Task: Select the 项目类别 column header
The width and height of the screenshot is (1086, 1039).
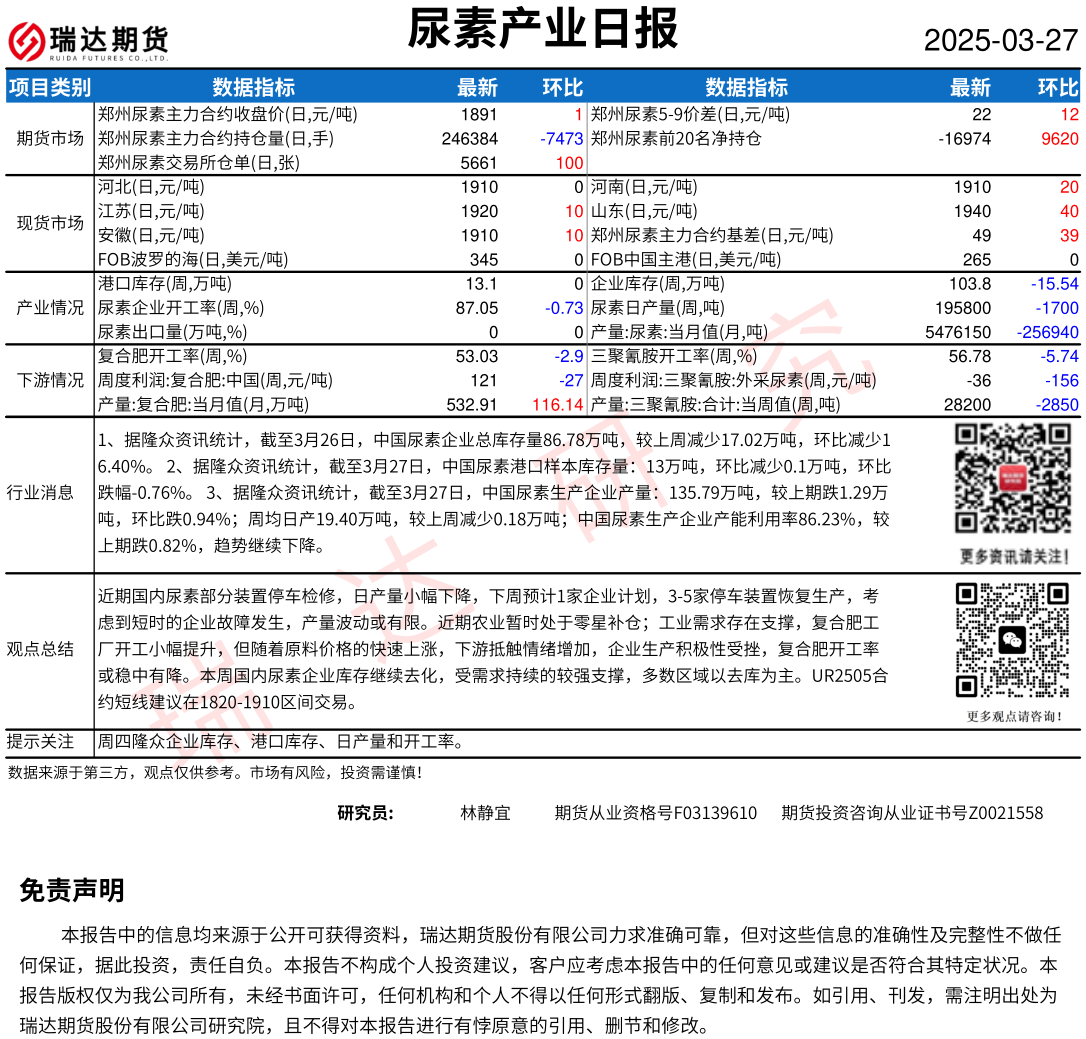Action: 49,87
